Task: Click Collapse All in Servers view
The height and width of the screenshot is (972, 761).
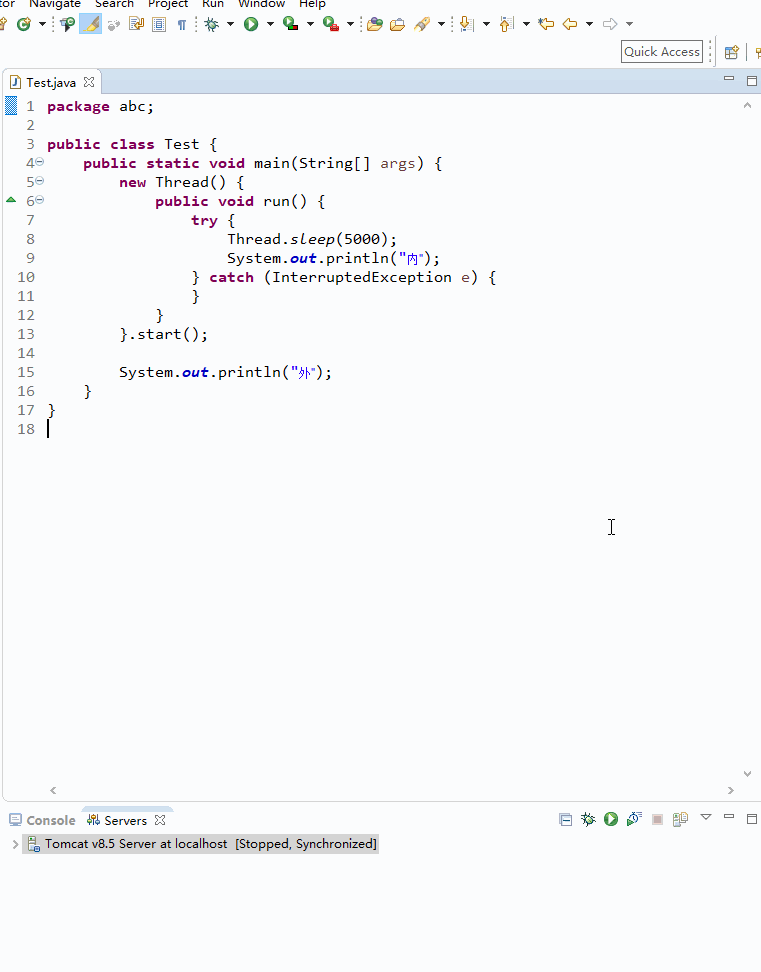Action: [x=565, y=820]
